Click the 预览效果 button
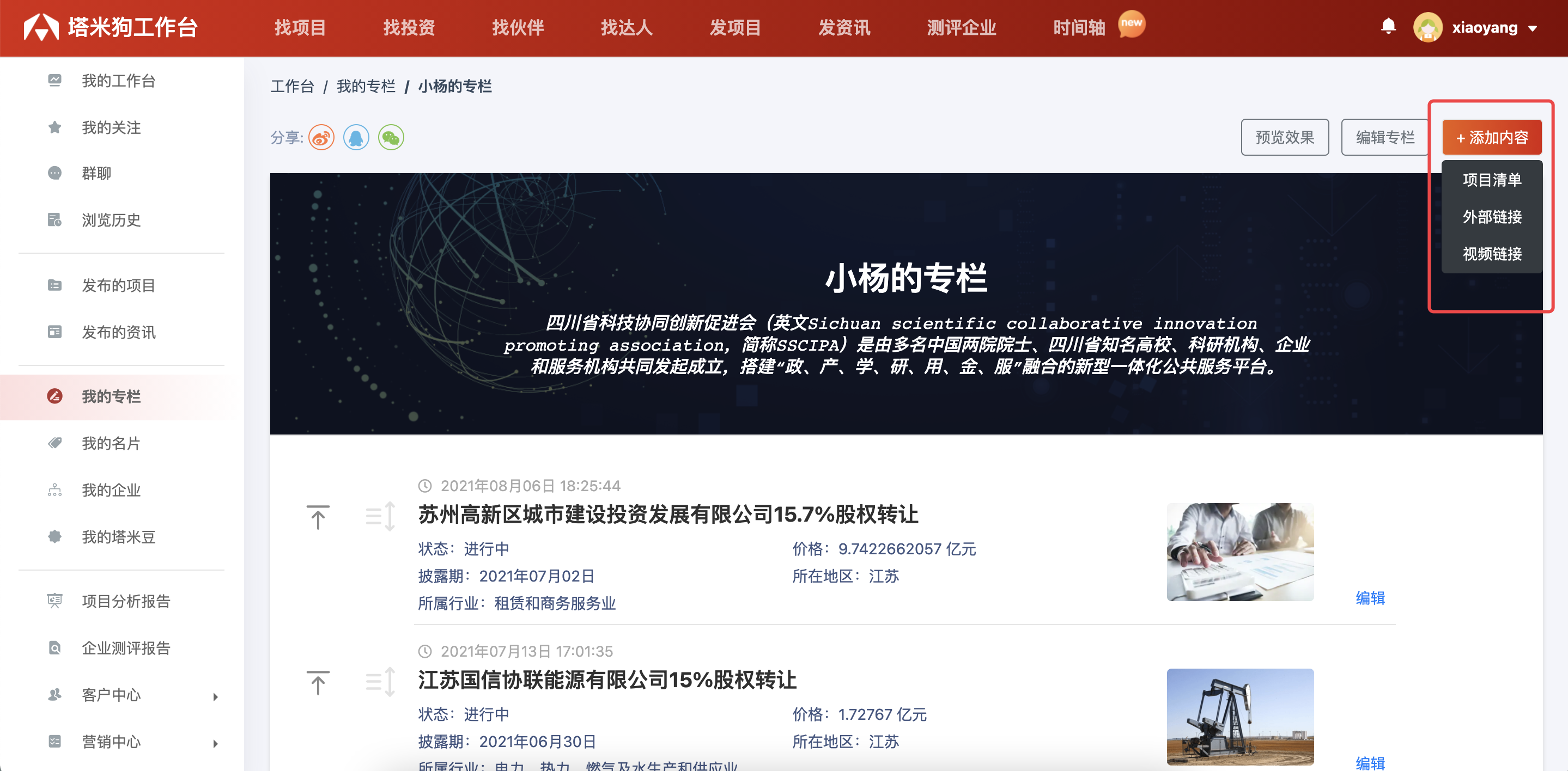This screenshot has height=771, width=1568. tap(1285, 138)
